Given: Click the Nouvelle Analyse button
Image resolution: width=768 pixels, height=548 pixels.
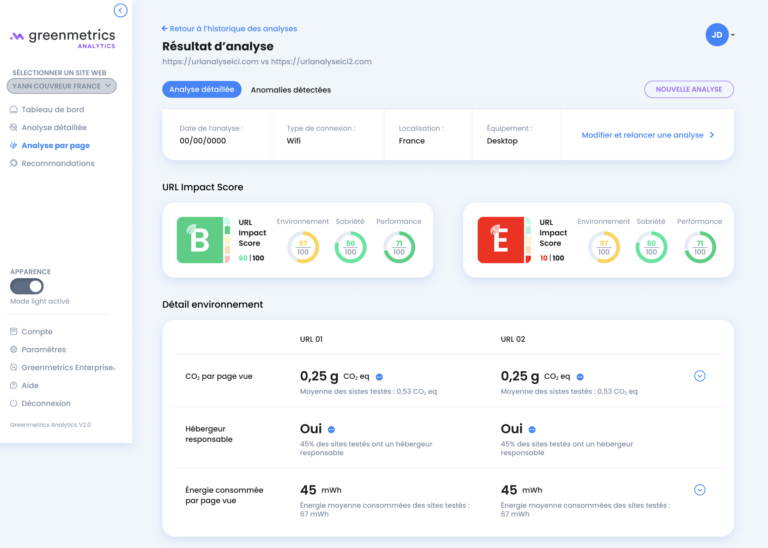Looking at the screenshot, I should click(x=689, y=89).
